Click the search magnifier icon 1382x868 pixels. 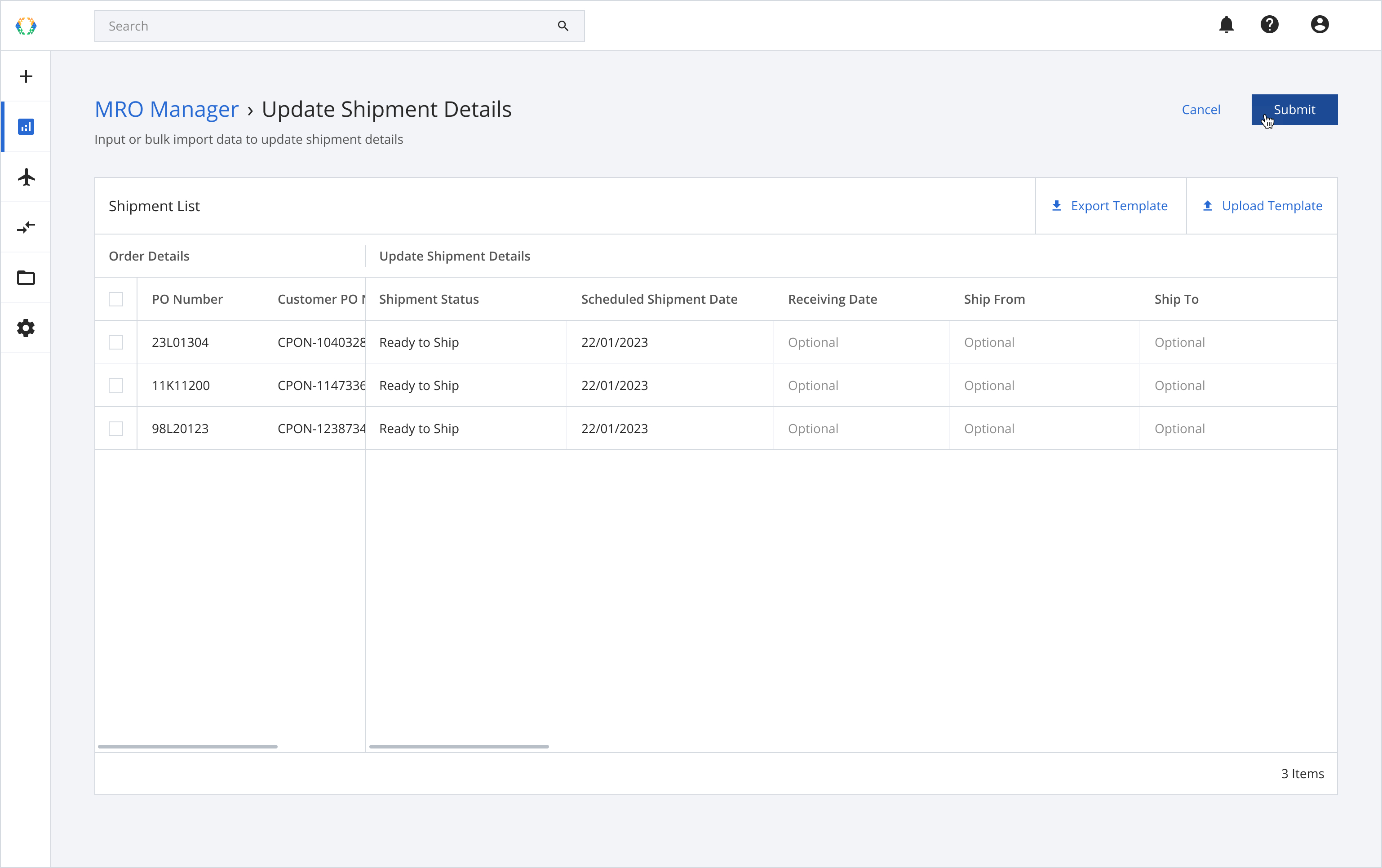click(563, 26)
